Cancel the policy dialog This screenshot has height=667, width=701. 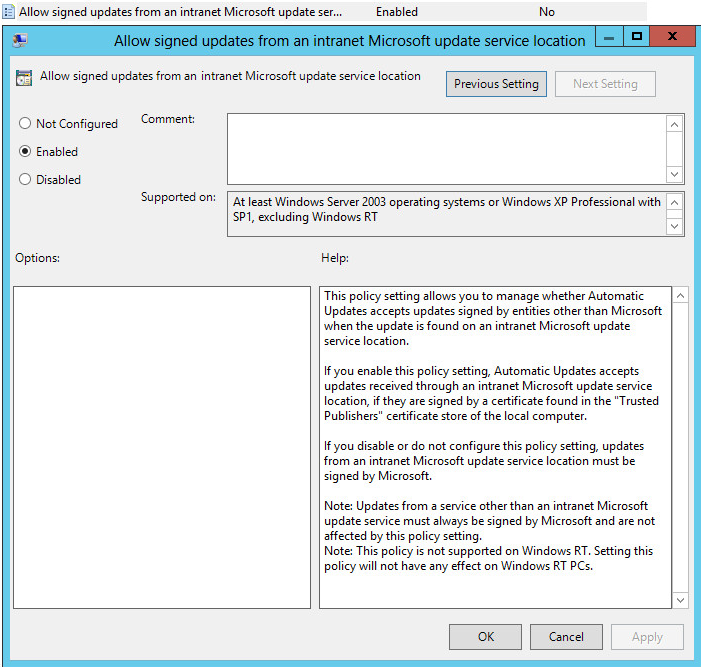coord(566,637)
